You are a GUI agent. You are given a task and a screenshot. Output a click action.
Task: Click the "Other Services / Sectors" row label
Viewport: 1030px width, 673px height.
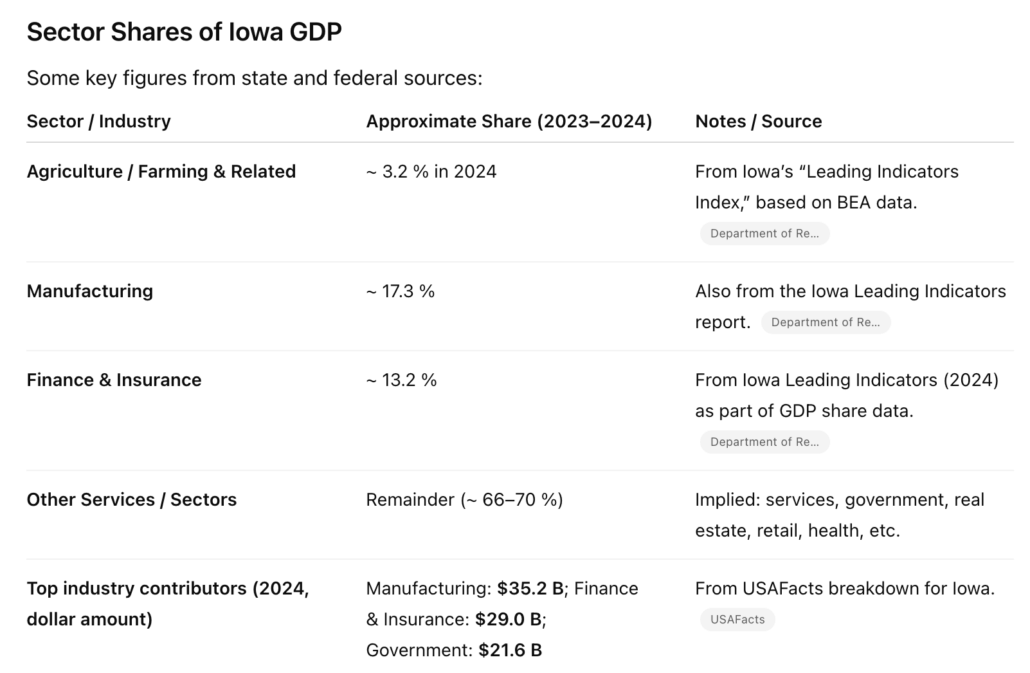[132, 499]
